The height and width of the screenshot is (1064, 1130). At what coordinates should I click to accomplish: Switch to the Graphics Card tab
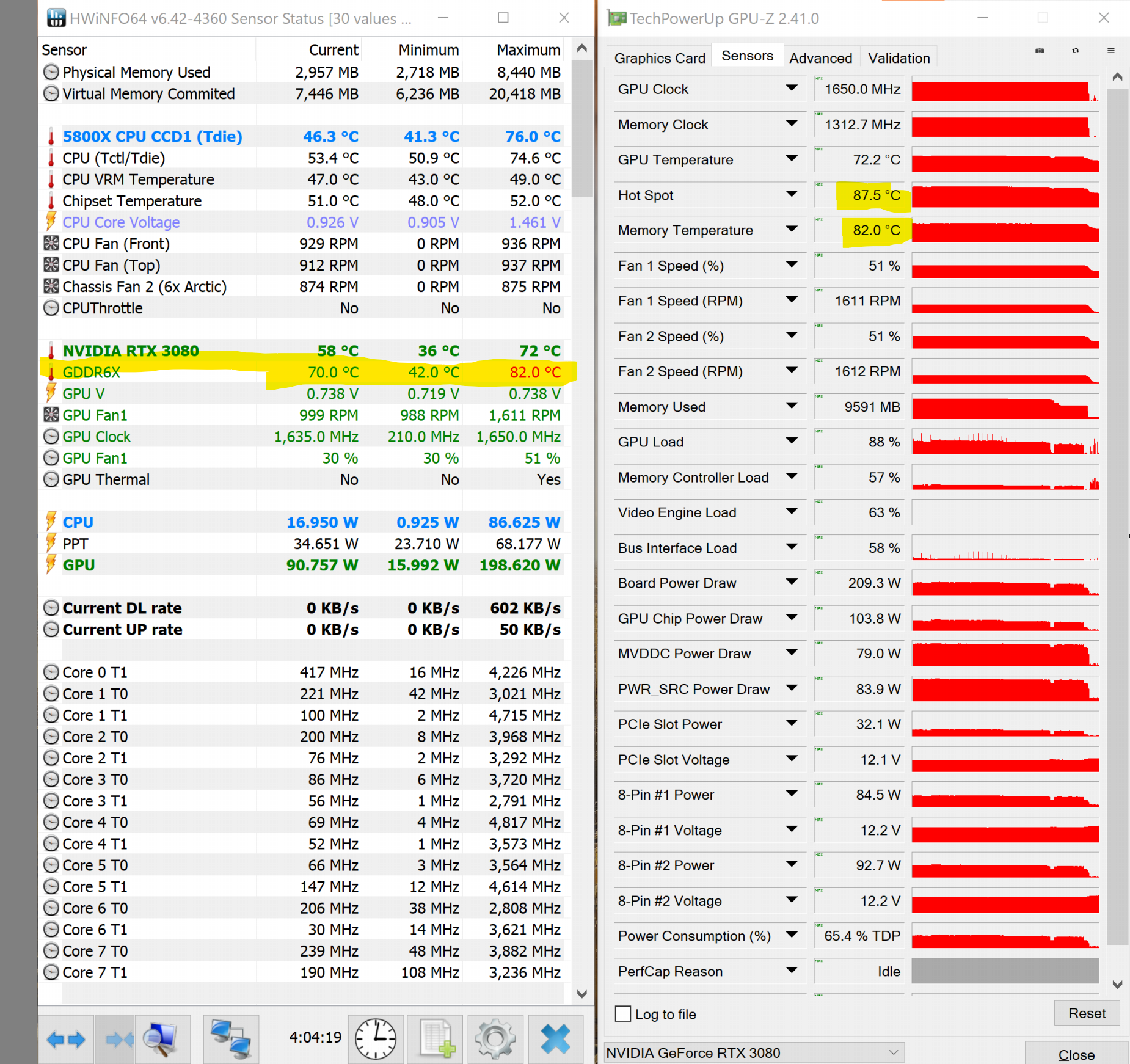coord(660,58)
